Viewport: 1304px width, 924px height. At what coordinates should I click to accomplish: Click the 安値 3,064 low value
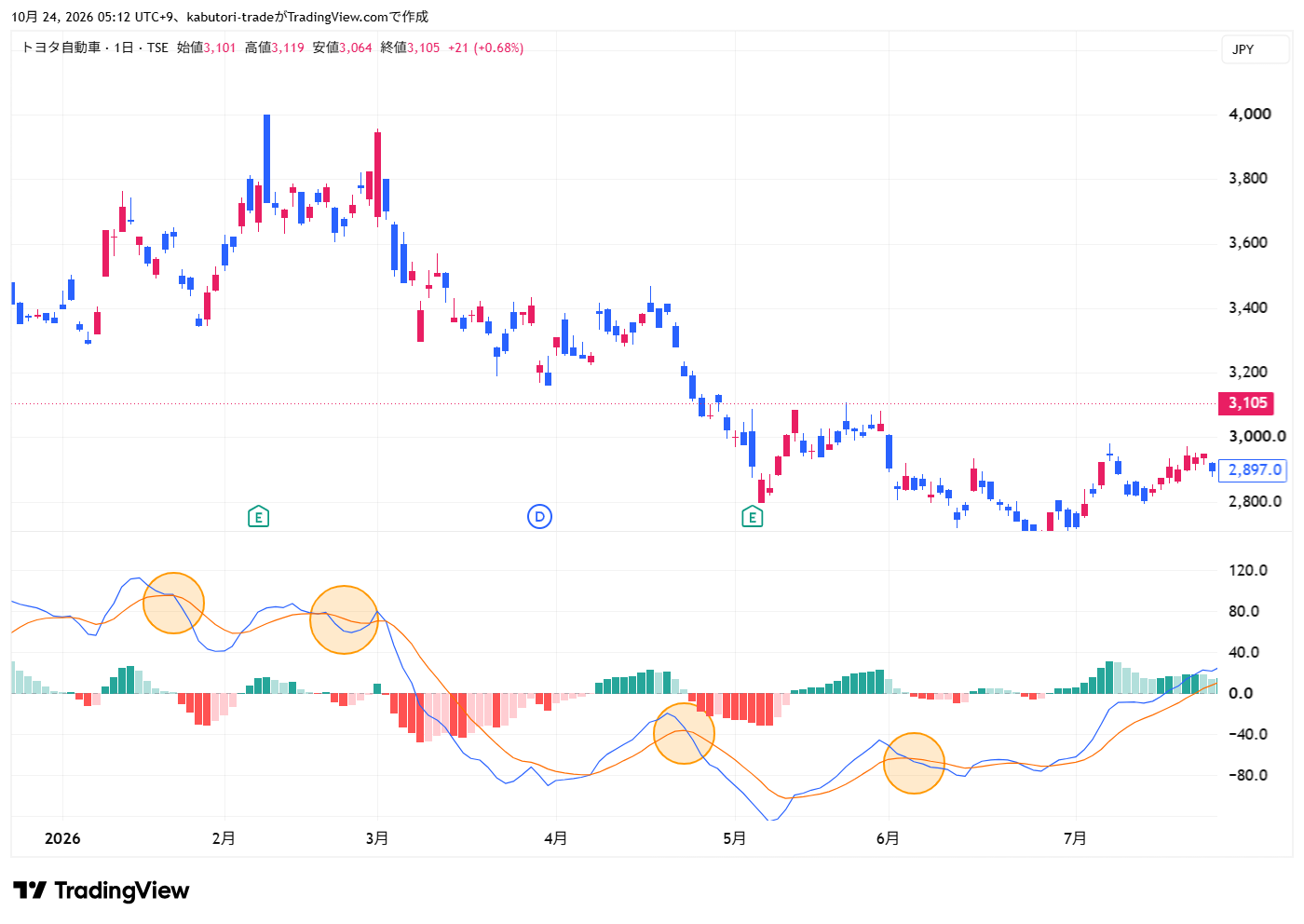(343, 48)
